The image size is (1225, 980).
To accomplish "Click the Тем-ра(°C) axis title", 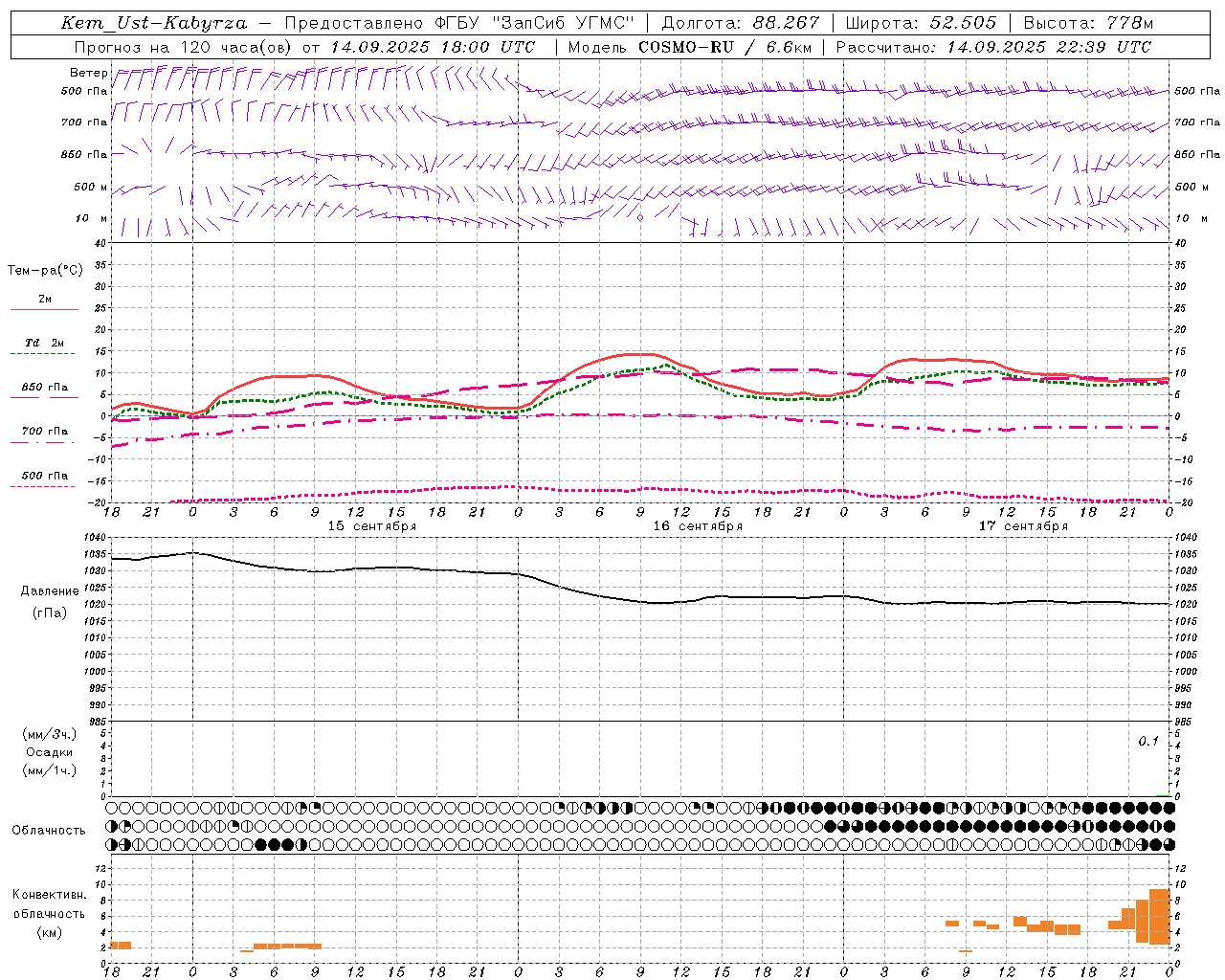I will pyautogui.click(x=45, y=270).
